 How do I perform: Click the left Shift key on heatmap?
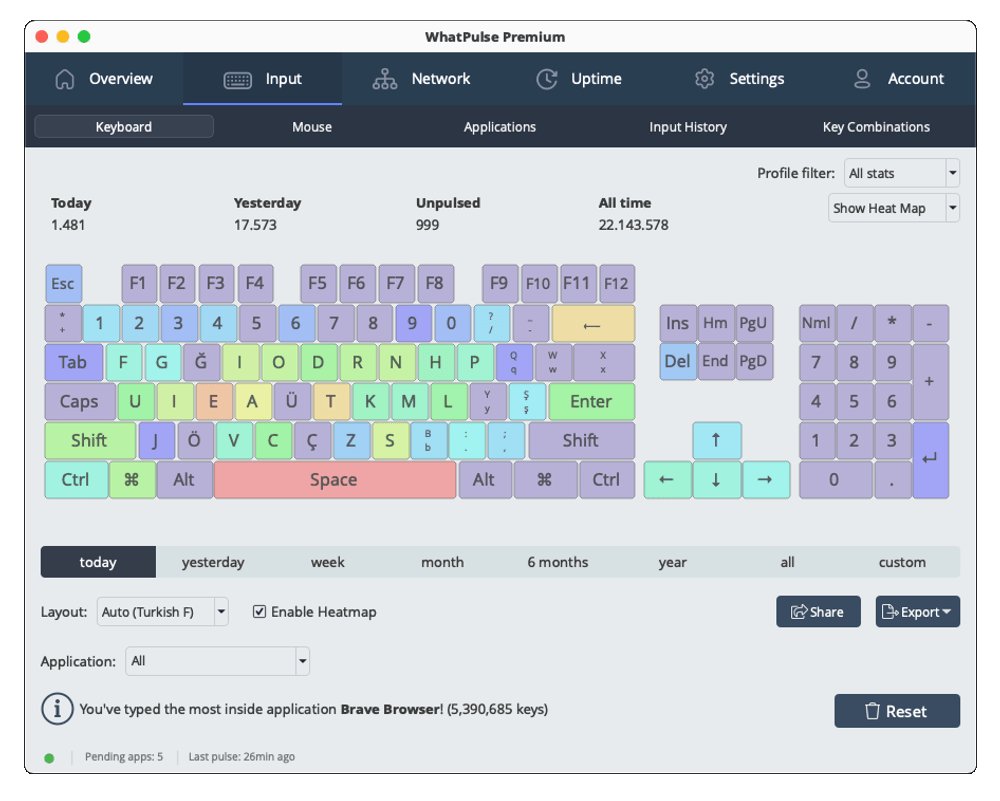pyautogui.click(x=90, y=440)
